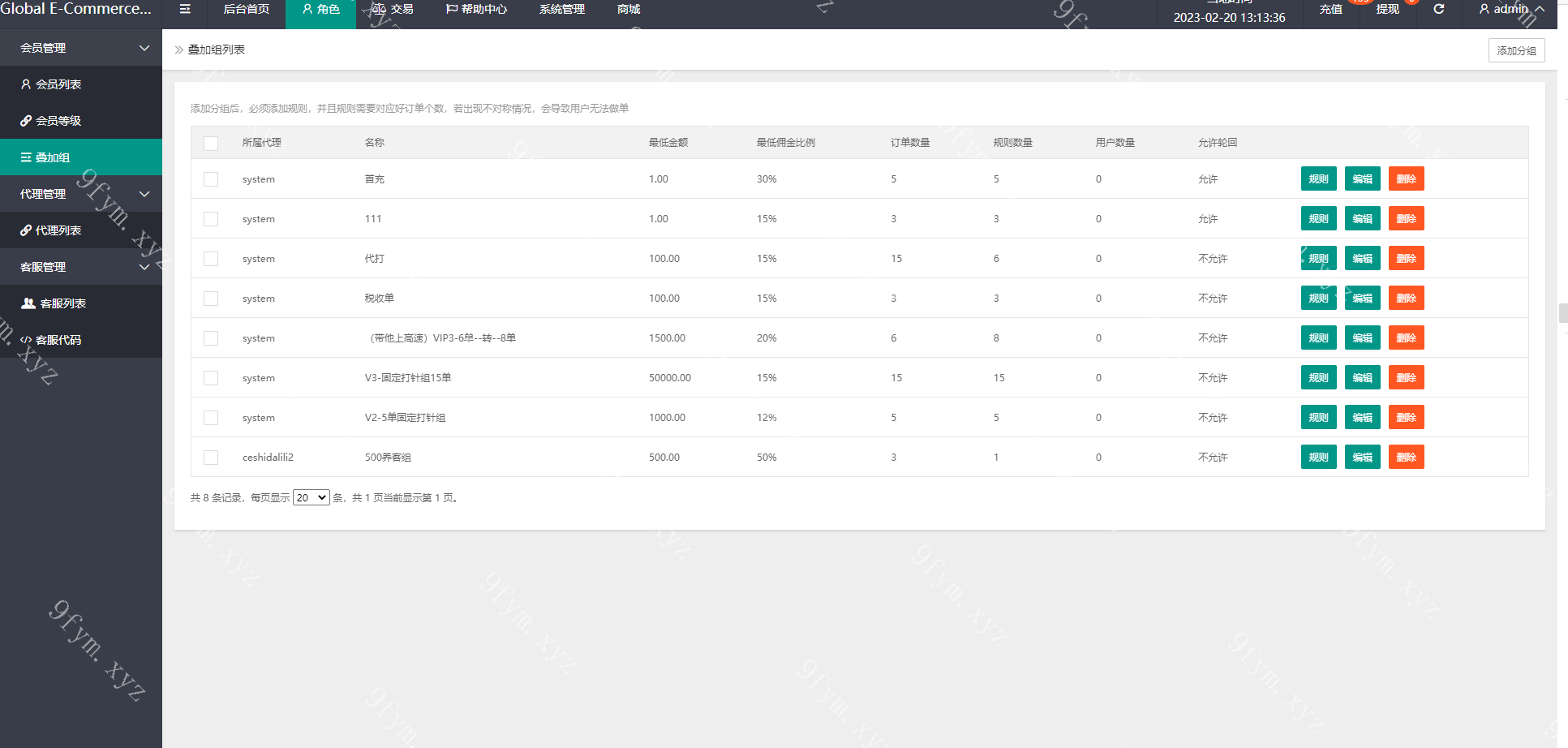Switch to the 角色 tab

[x=320, y=9]
